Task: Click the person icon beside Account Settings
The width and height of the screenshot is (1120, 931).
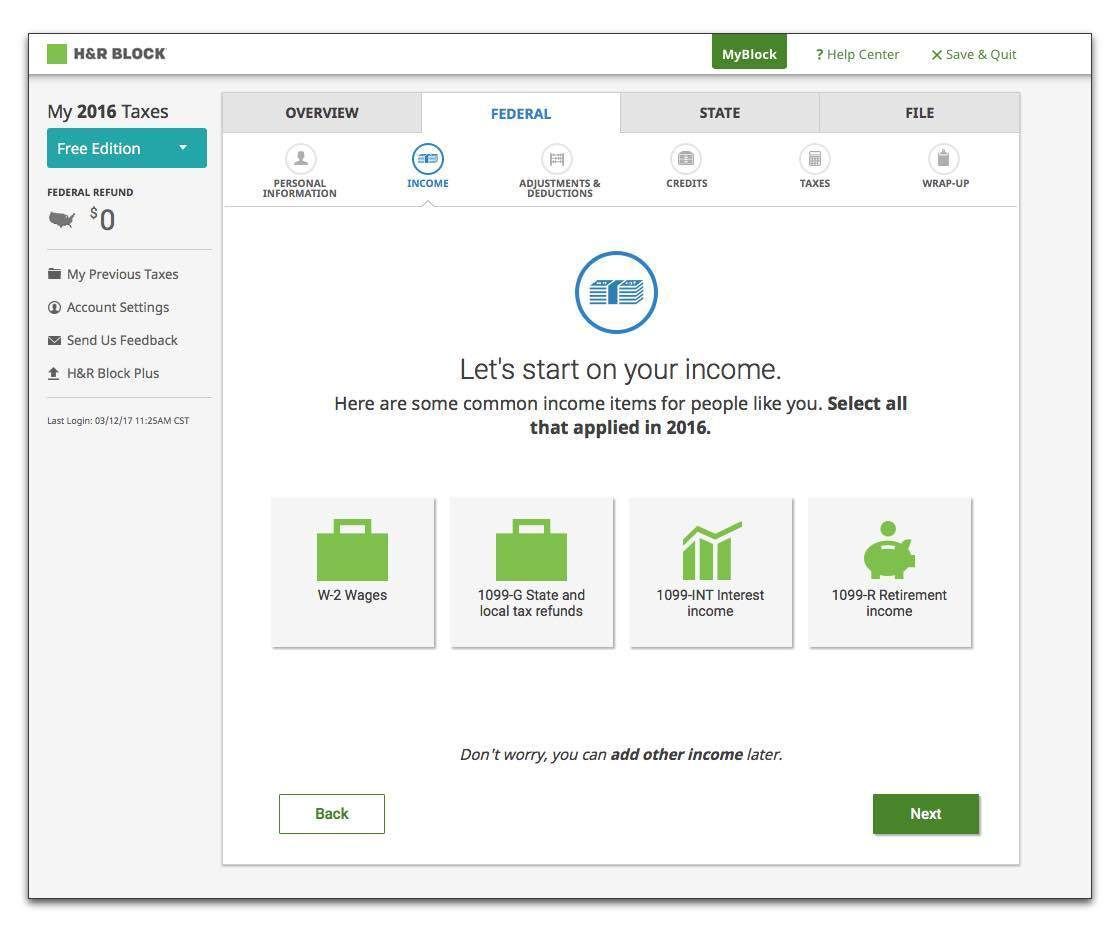Action: tap(54, 307)
